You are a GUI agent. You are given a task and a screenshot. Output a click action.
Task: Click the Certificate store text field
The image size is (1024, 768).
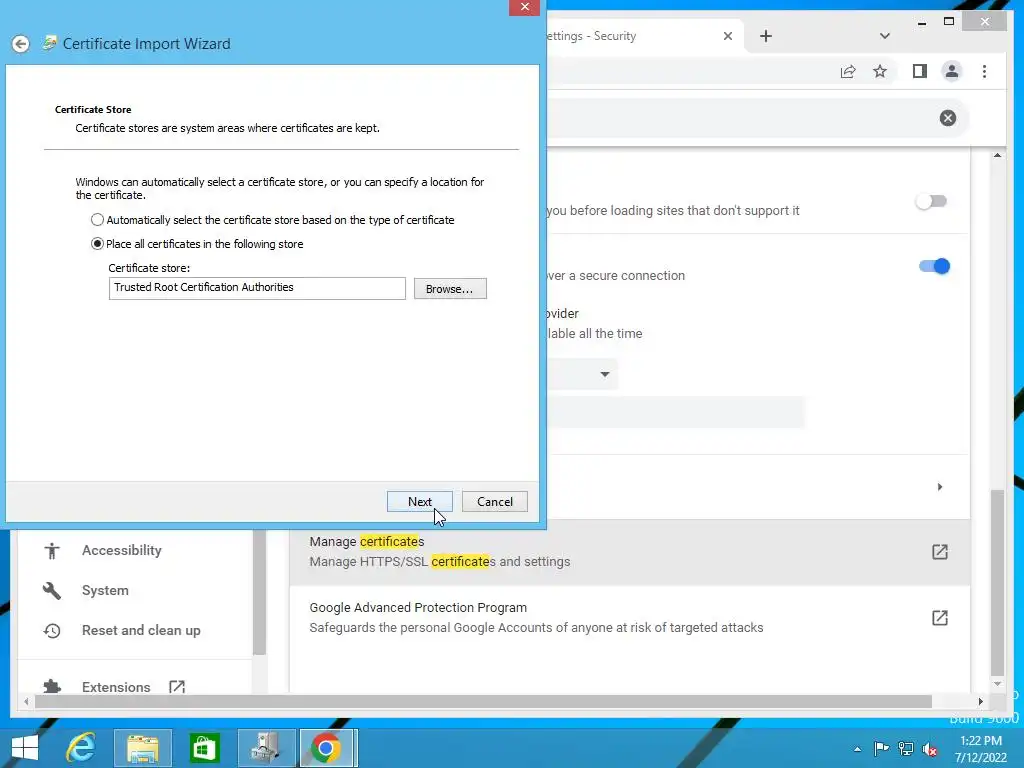pyautogui.click(x=257, y=288)
